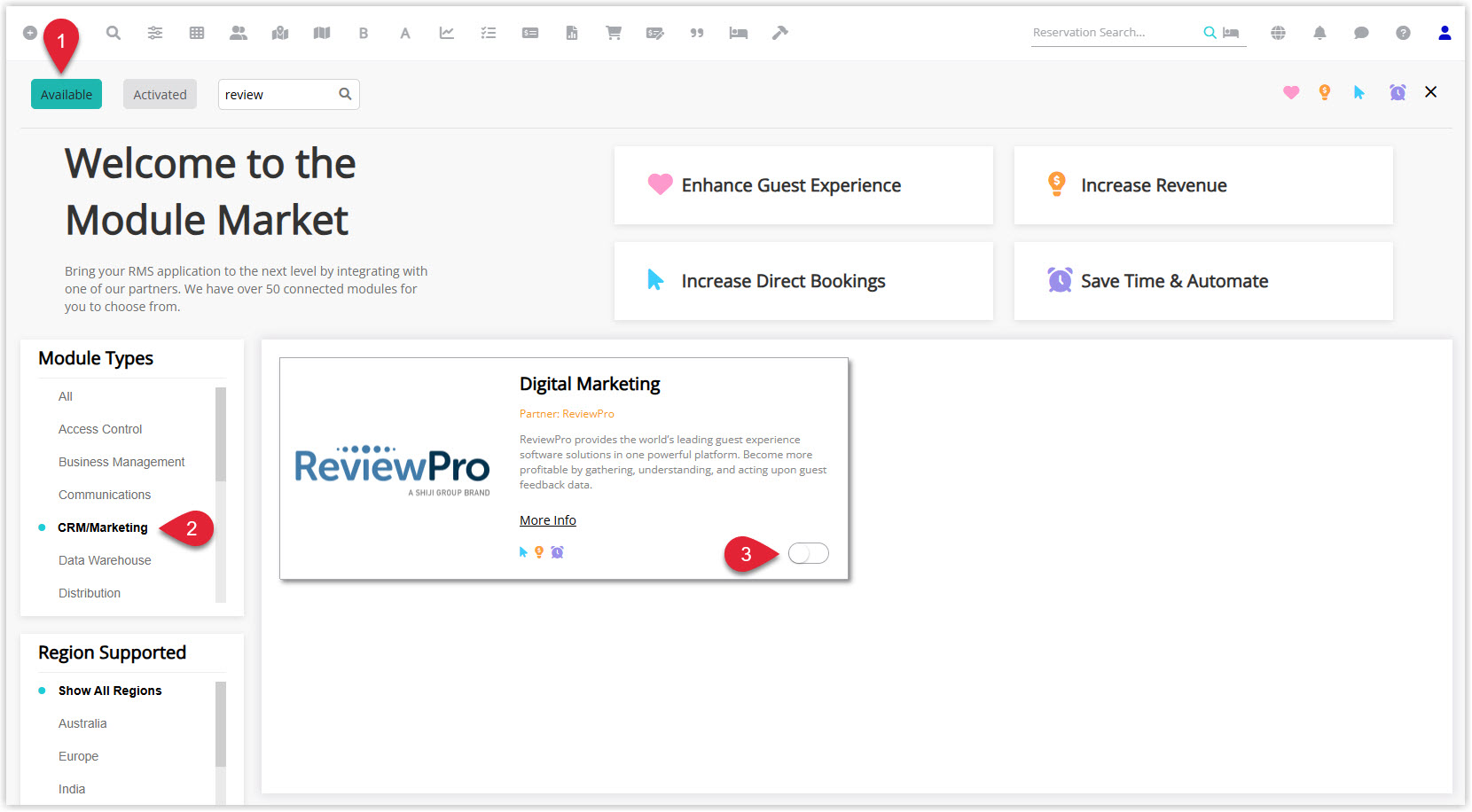The height and width of the screenshot is (812, 1472).
Task: Open the magnifier search icon in toolbar
Action: [114, 33]
